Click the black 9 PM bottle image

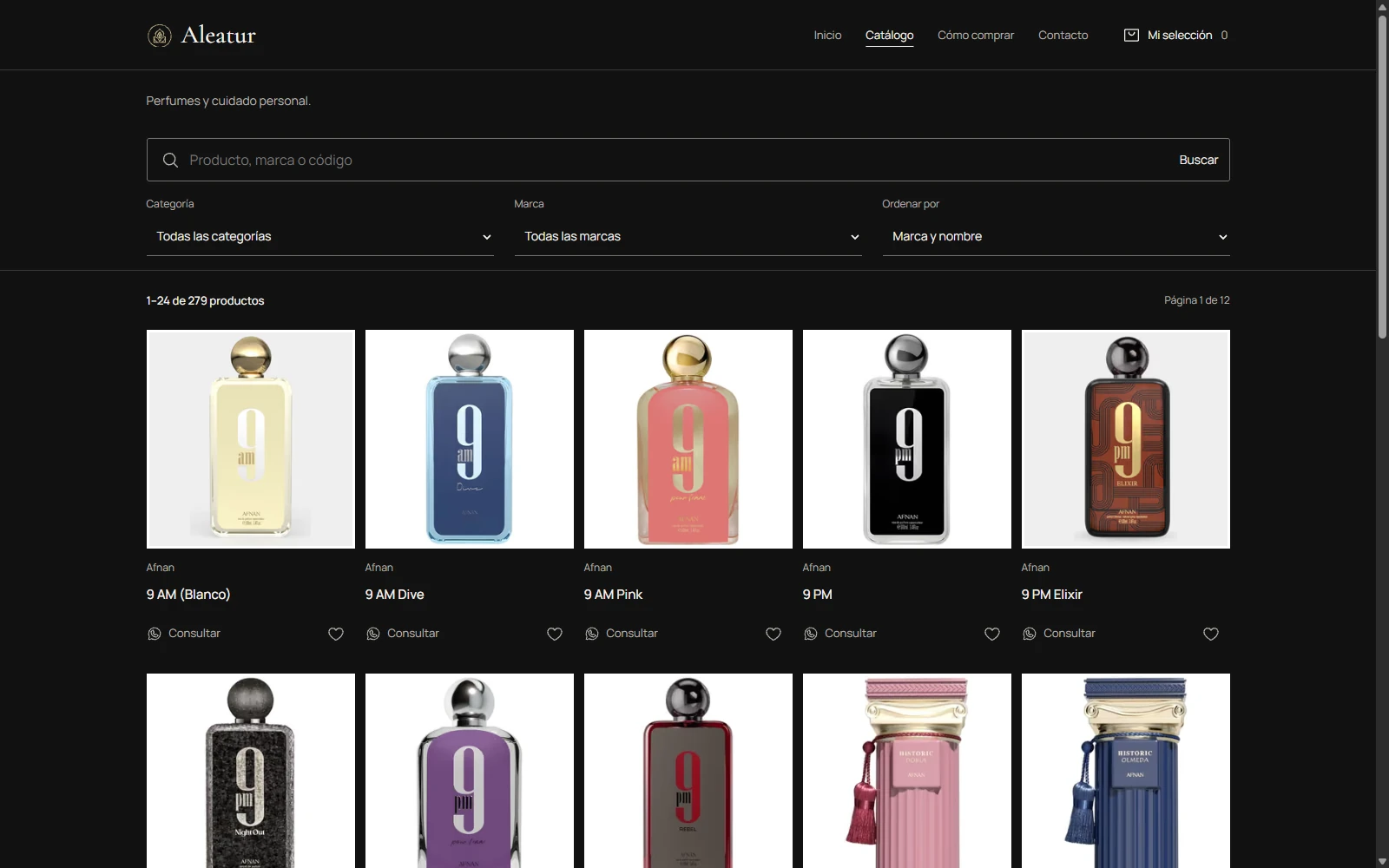(907, 439)
